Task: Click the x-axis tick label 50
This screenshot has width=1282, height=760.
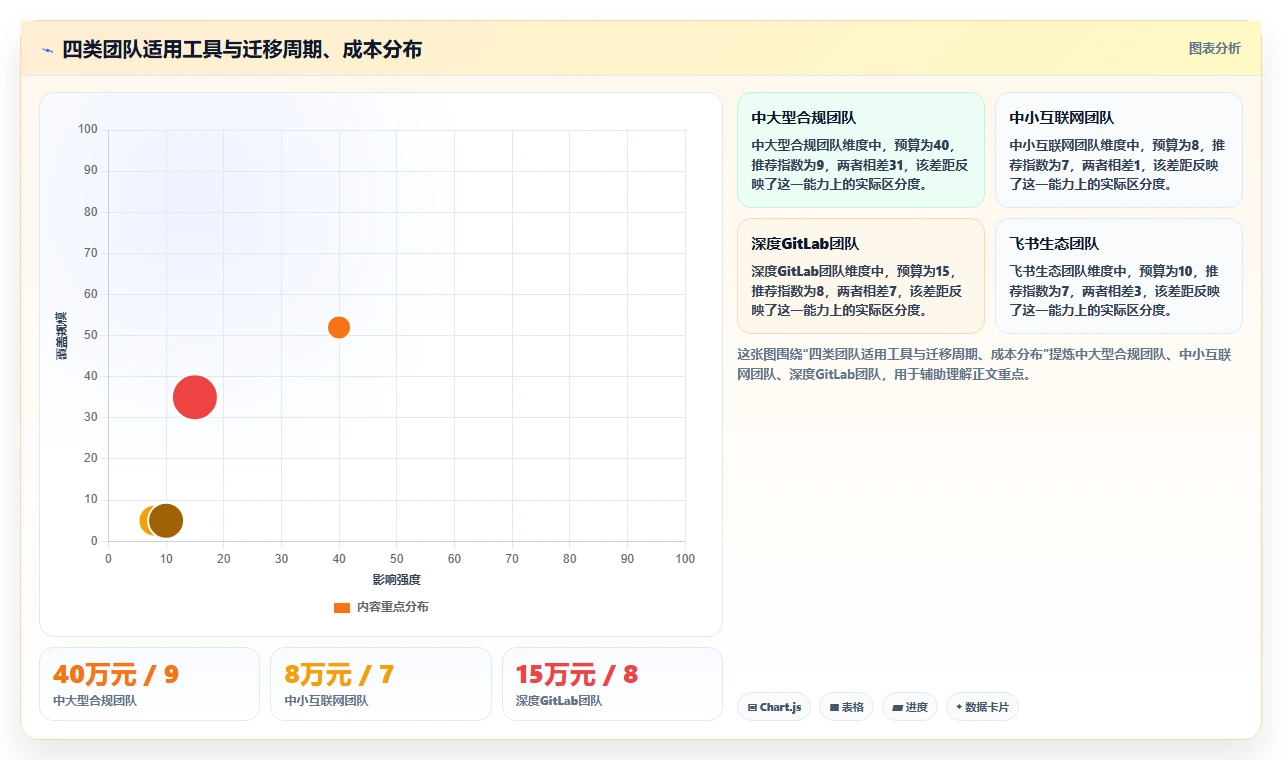Action: (x=397, y=559)
